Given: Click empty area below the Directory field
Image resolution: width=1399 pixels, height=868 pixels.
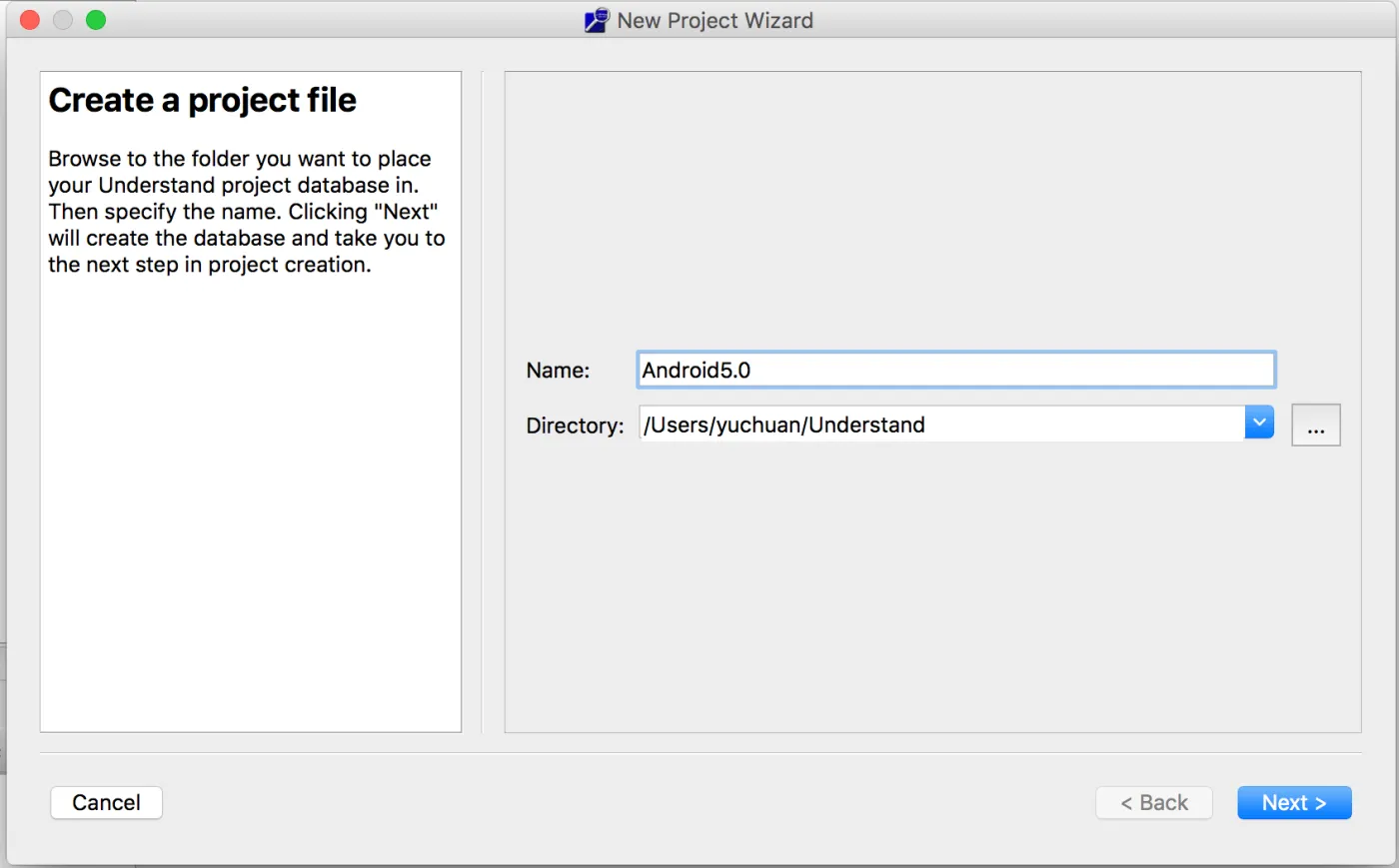Looking at the screenshot, I should (932, 589).
